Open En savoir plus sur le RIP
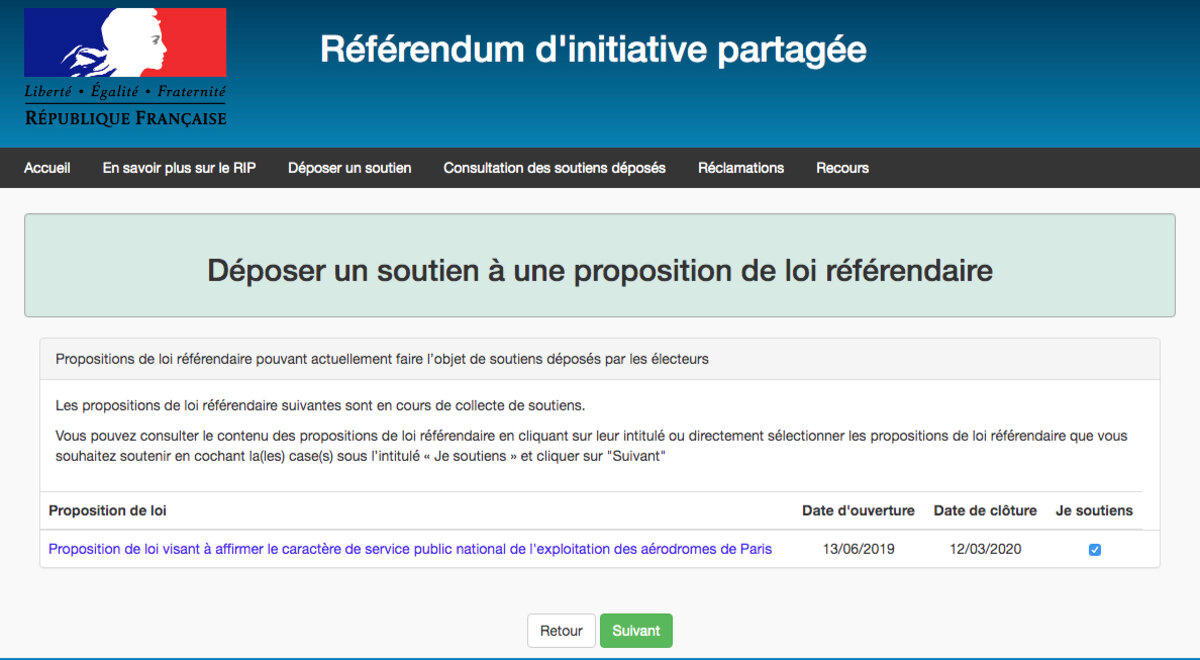Screen dimensions: 1200x660 179,168
